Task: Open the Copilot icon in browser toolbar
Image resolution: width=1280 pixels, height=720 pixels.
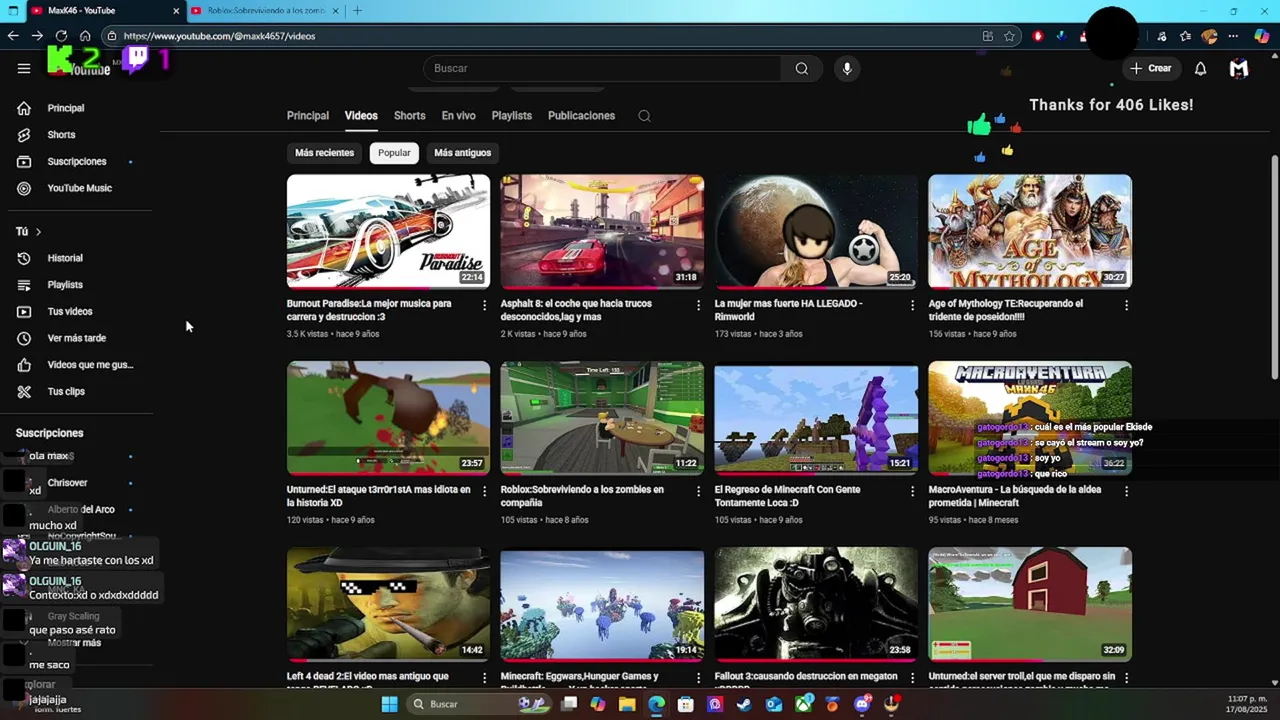Action: (1262, 36)
